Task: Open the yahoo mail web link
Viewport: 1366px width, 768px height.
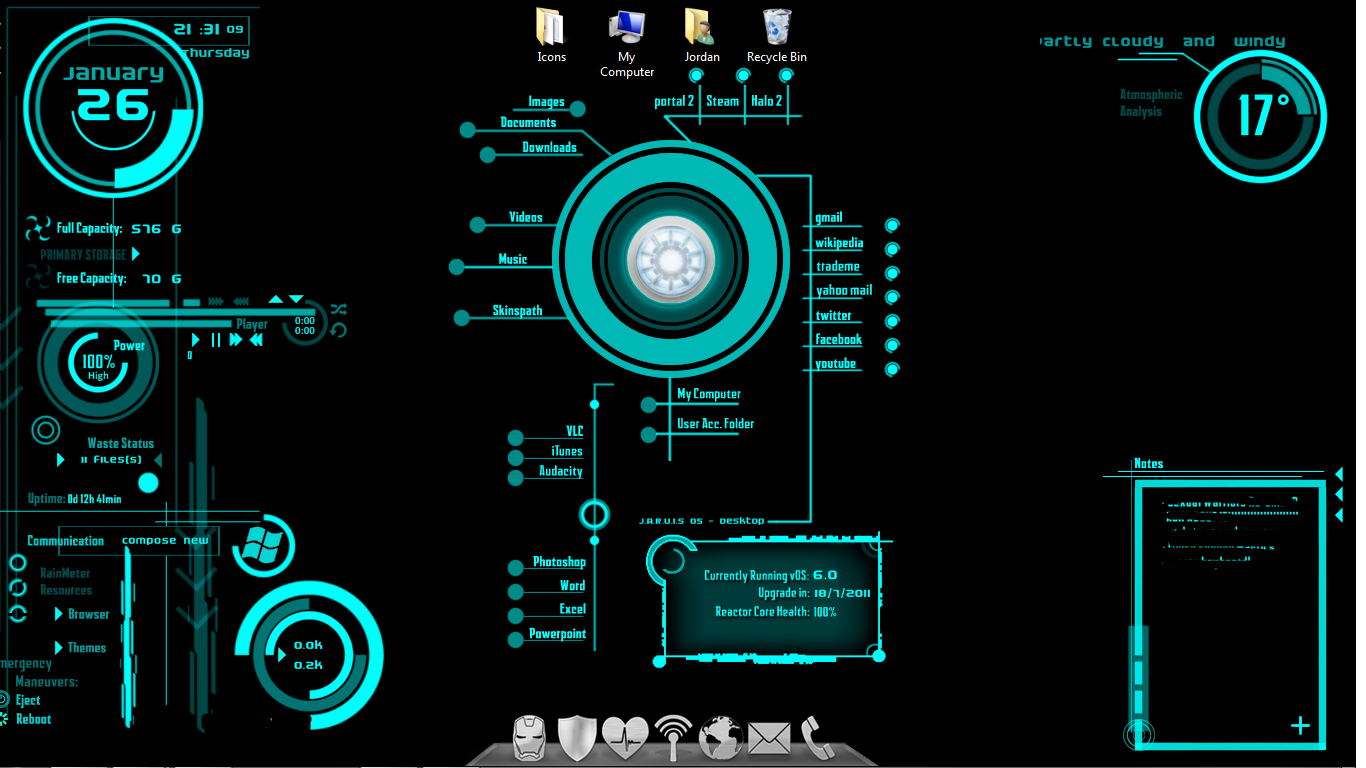Action: pos(844,291)
